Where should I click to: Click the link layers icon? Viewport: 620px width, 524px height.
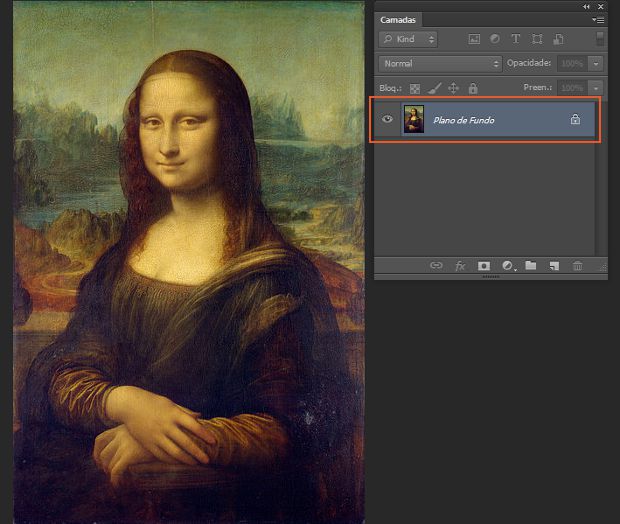[x=436, y=266]
